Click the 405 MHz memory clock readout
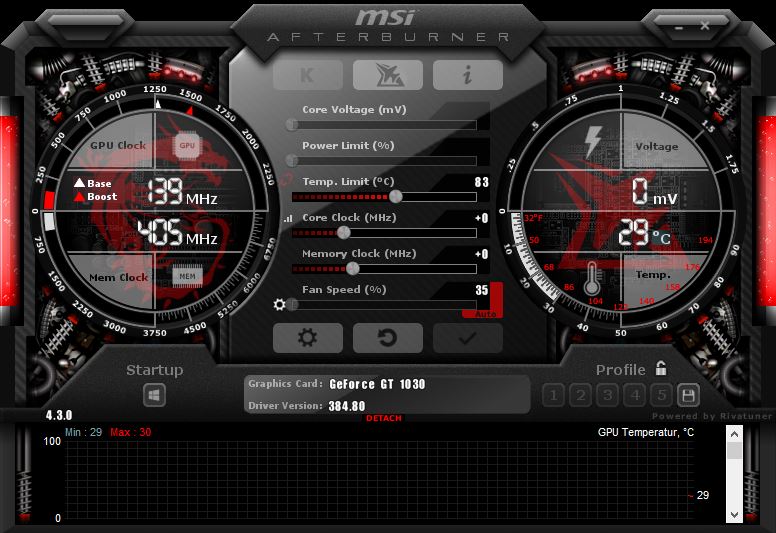This screenshot has width=776, height=533. [177, 233]
